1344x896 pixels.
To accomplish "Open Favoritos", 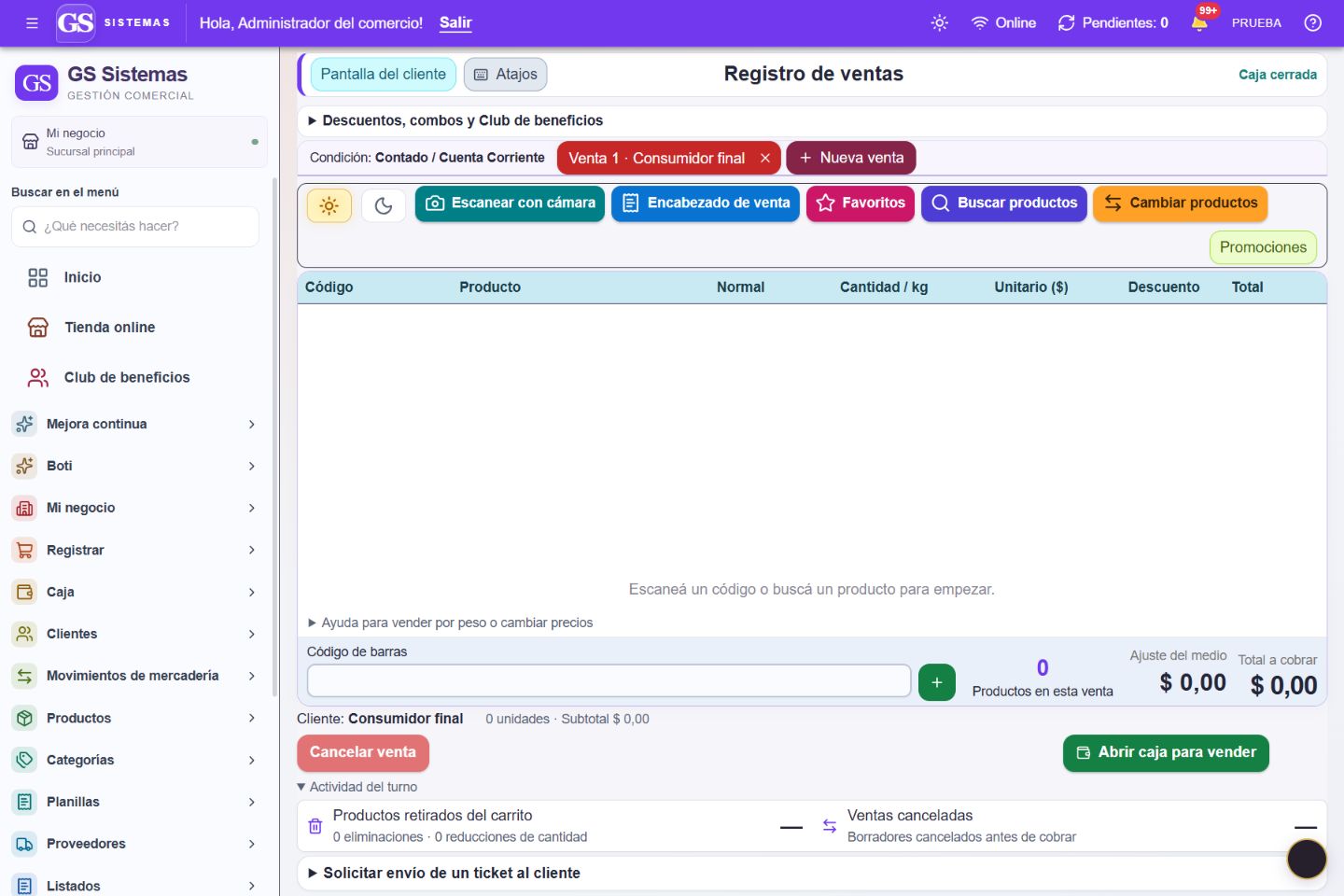I will (861, 203).
